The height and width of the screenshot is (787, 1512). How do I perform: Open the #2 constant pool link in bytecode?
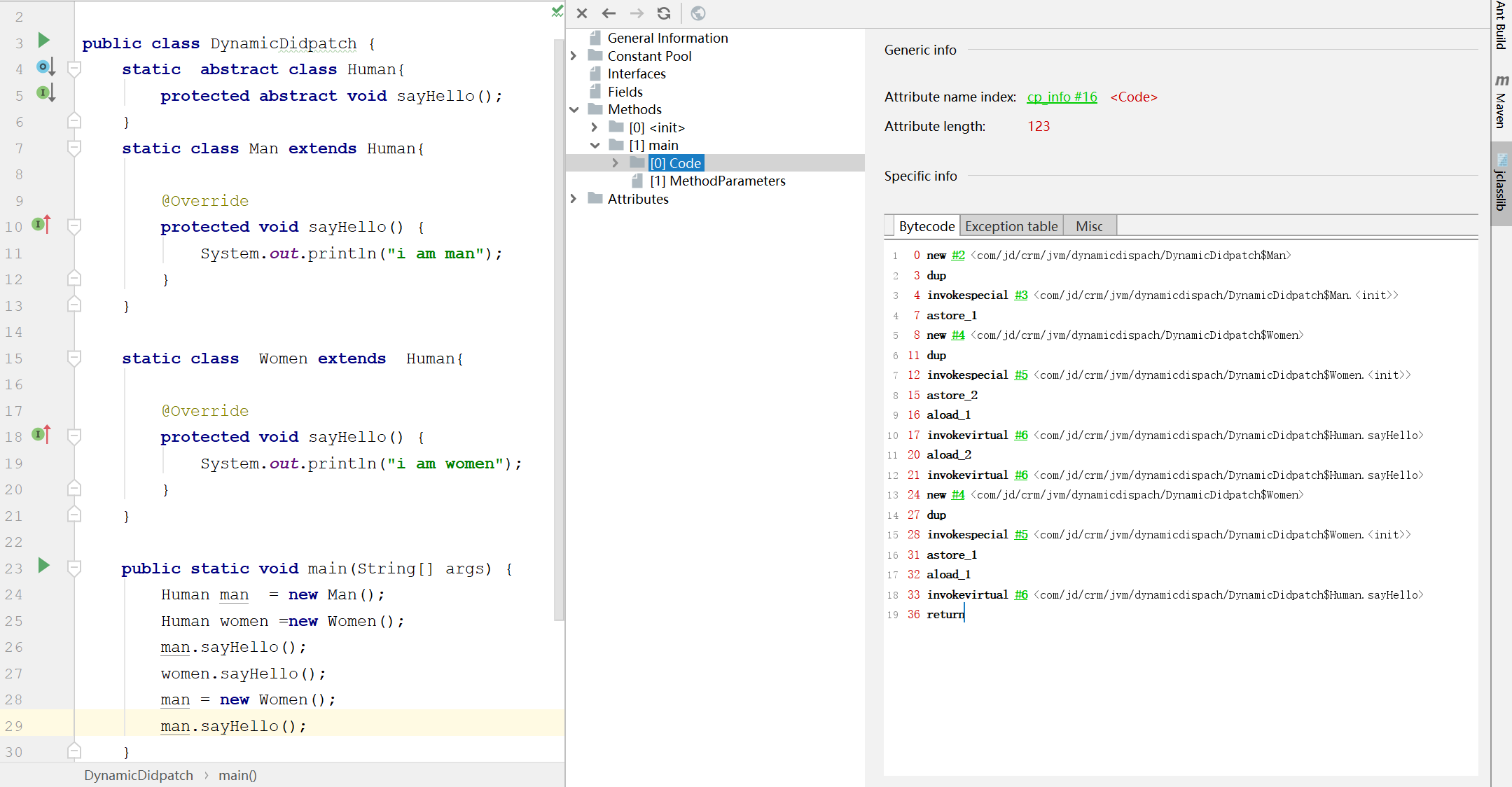(958, 256)
